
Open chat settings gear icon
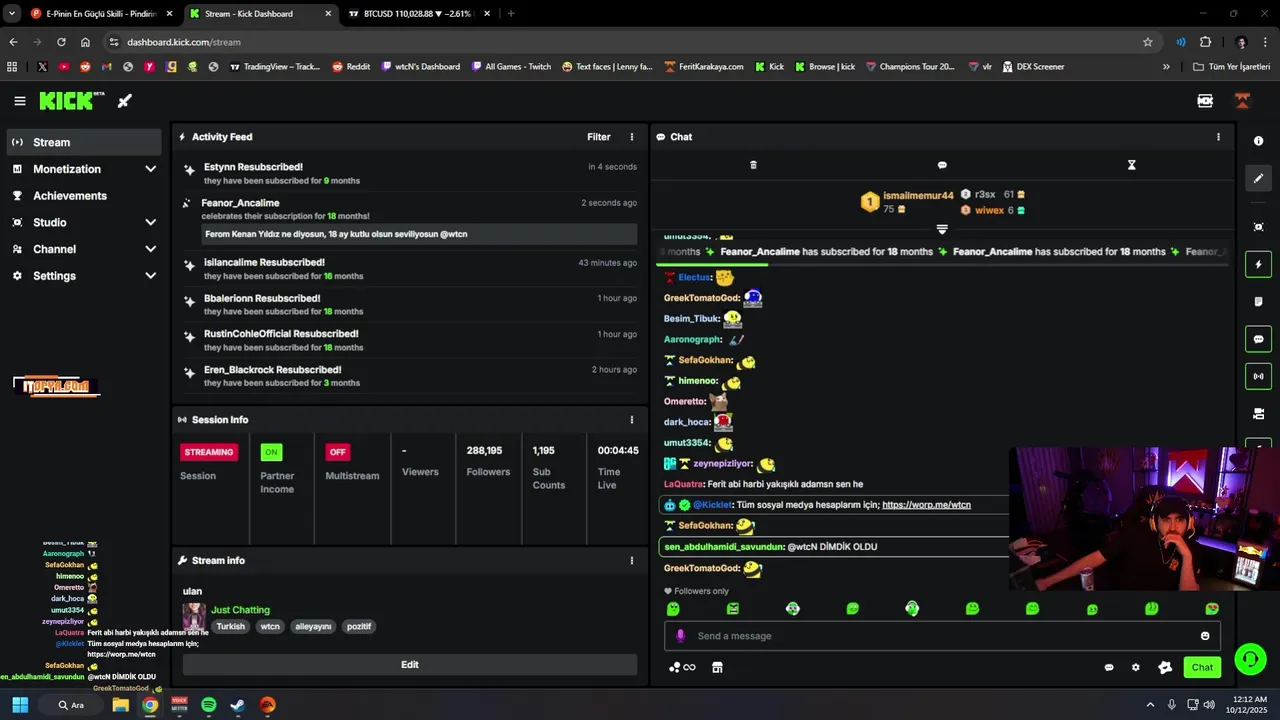1135,667
